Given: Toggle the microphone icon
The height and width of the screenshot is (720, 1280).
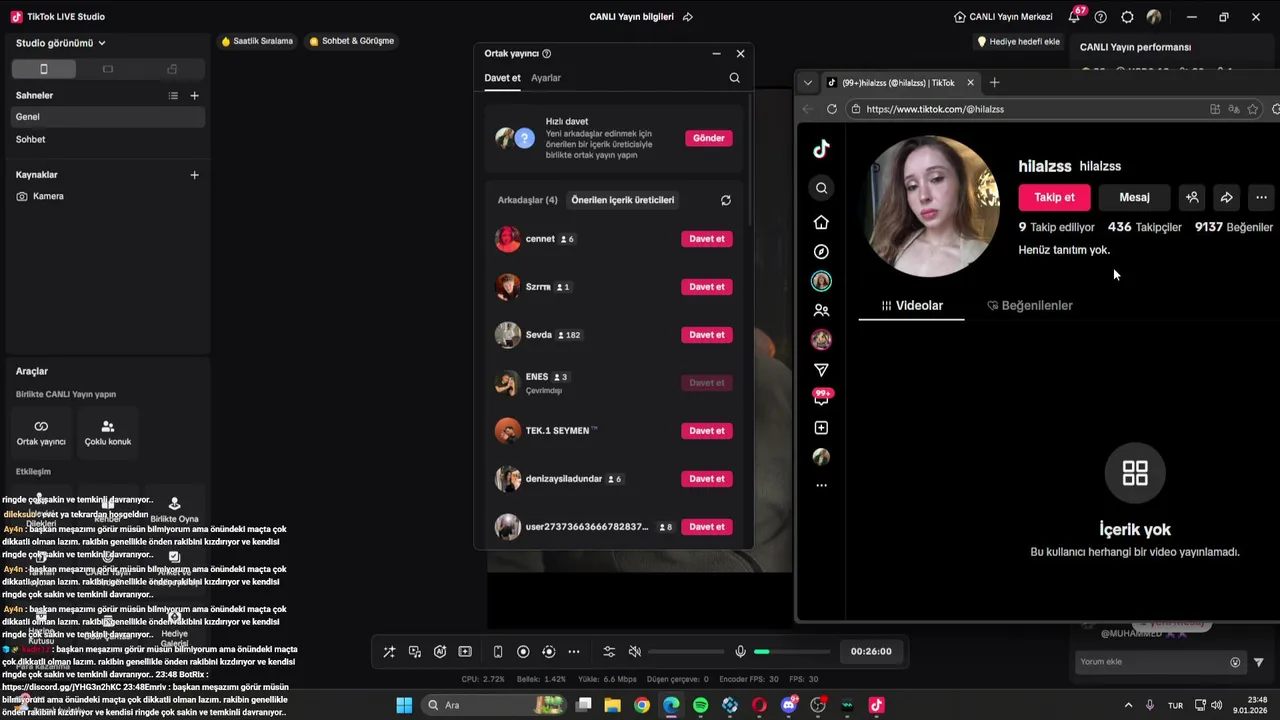Looking at the screenshot, I should [x=740, y=652].
